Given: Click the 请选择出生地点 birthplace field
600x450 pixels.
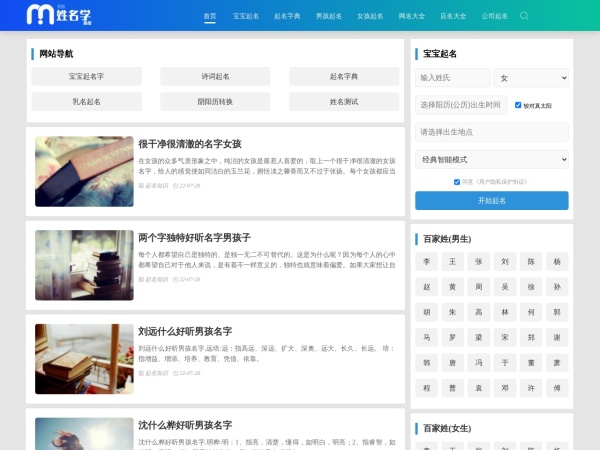Looking at the screenshot, I should 492,132.
